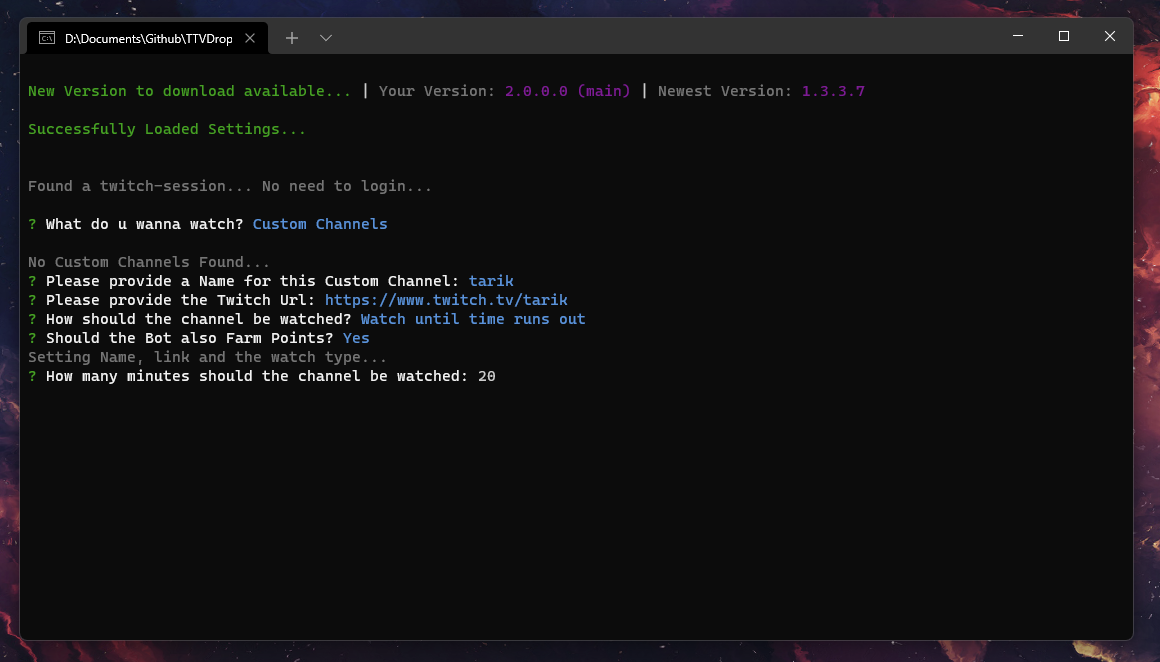Close the TTVDrop terminal tab
Image resolution: width=1160 pixels, height=662 pixels.
pos(250,38)
